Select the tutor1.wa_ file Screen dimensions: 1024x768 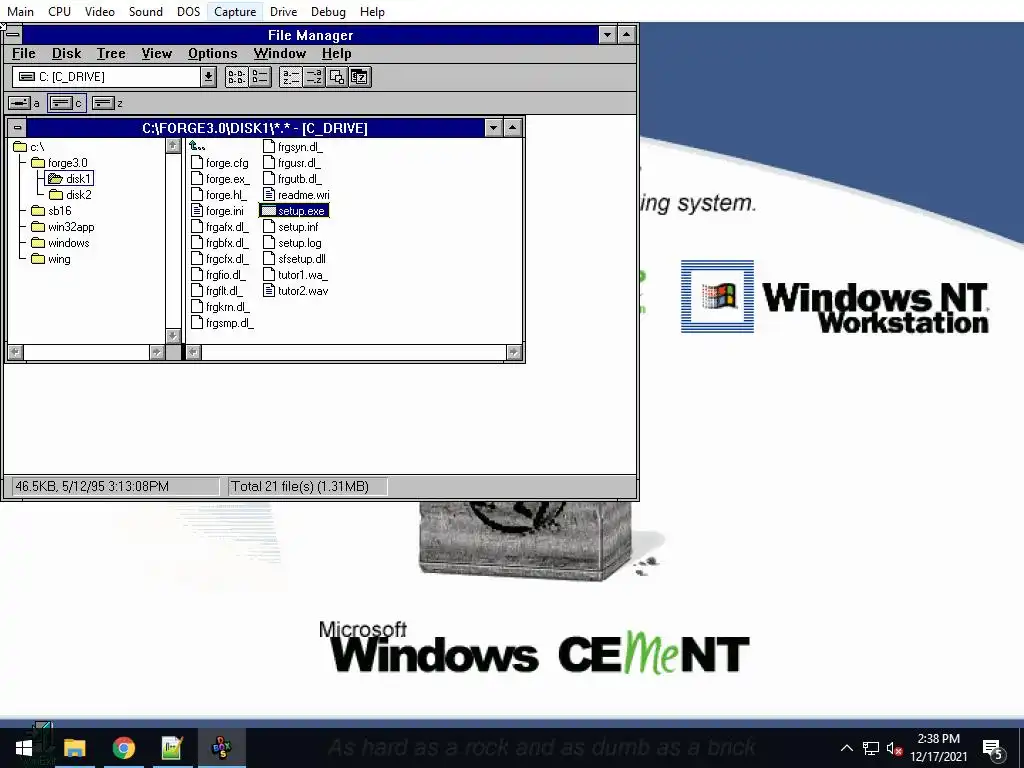296,275
